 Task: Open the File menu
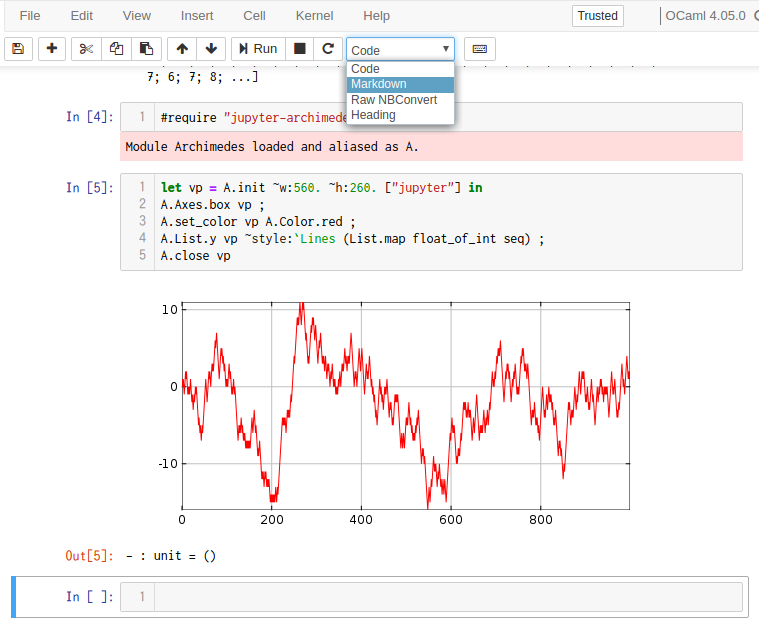[x=30, y=16]
